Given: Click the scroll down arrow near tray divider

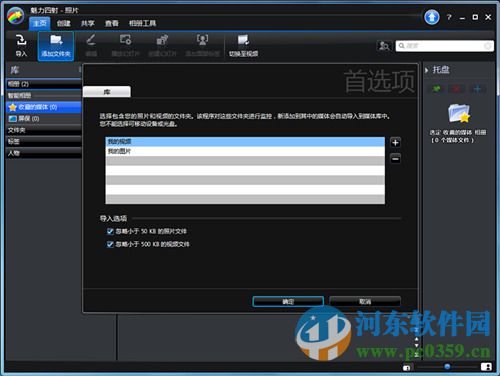Looking at the screenshot, I should pos(416,345).
